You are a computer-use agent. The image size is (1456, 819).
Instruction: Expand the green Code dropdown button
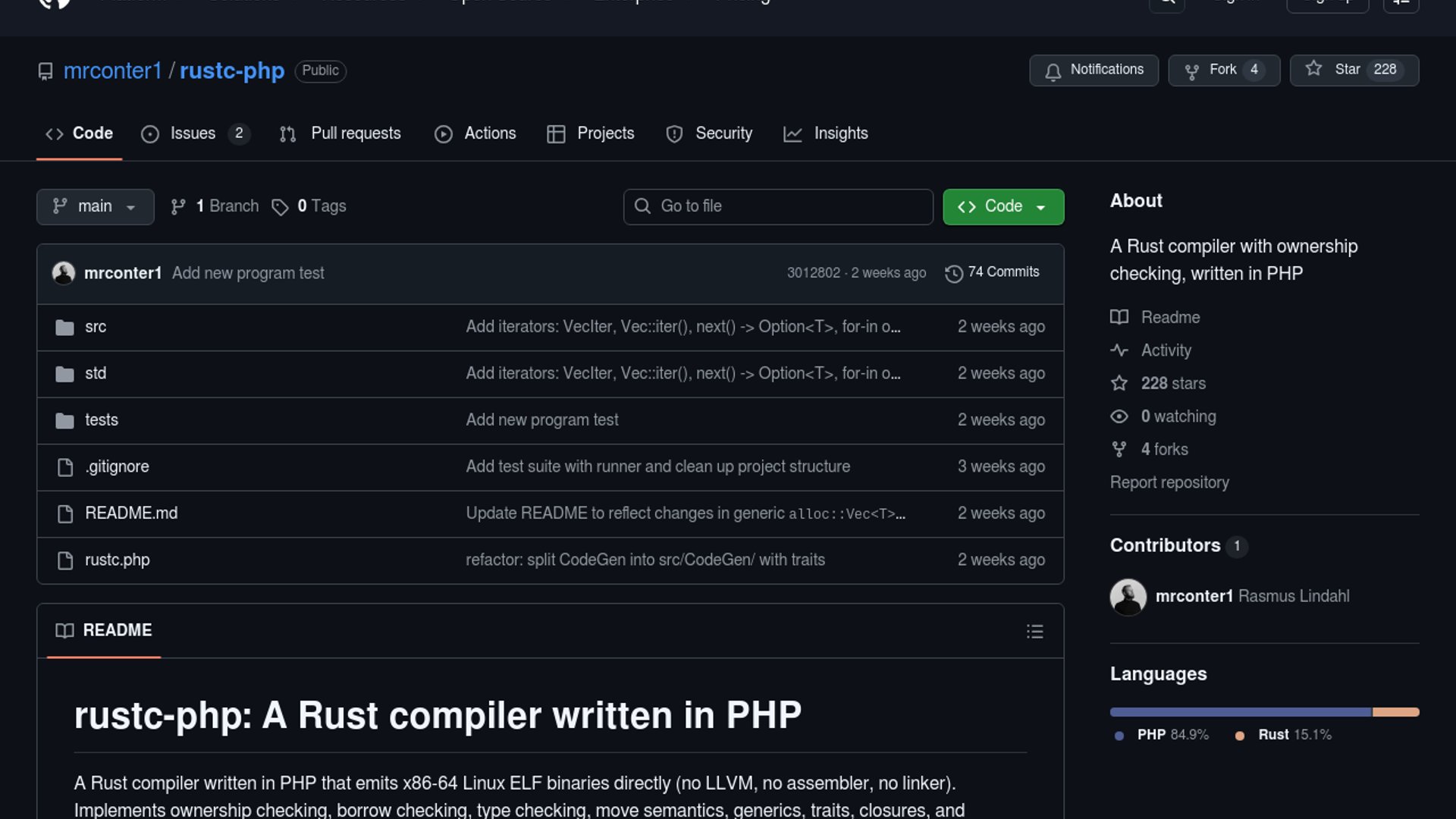[1003, 207]
